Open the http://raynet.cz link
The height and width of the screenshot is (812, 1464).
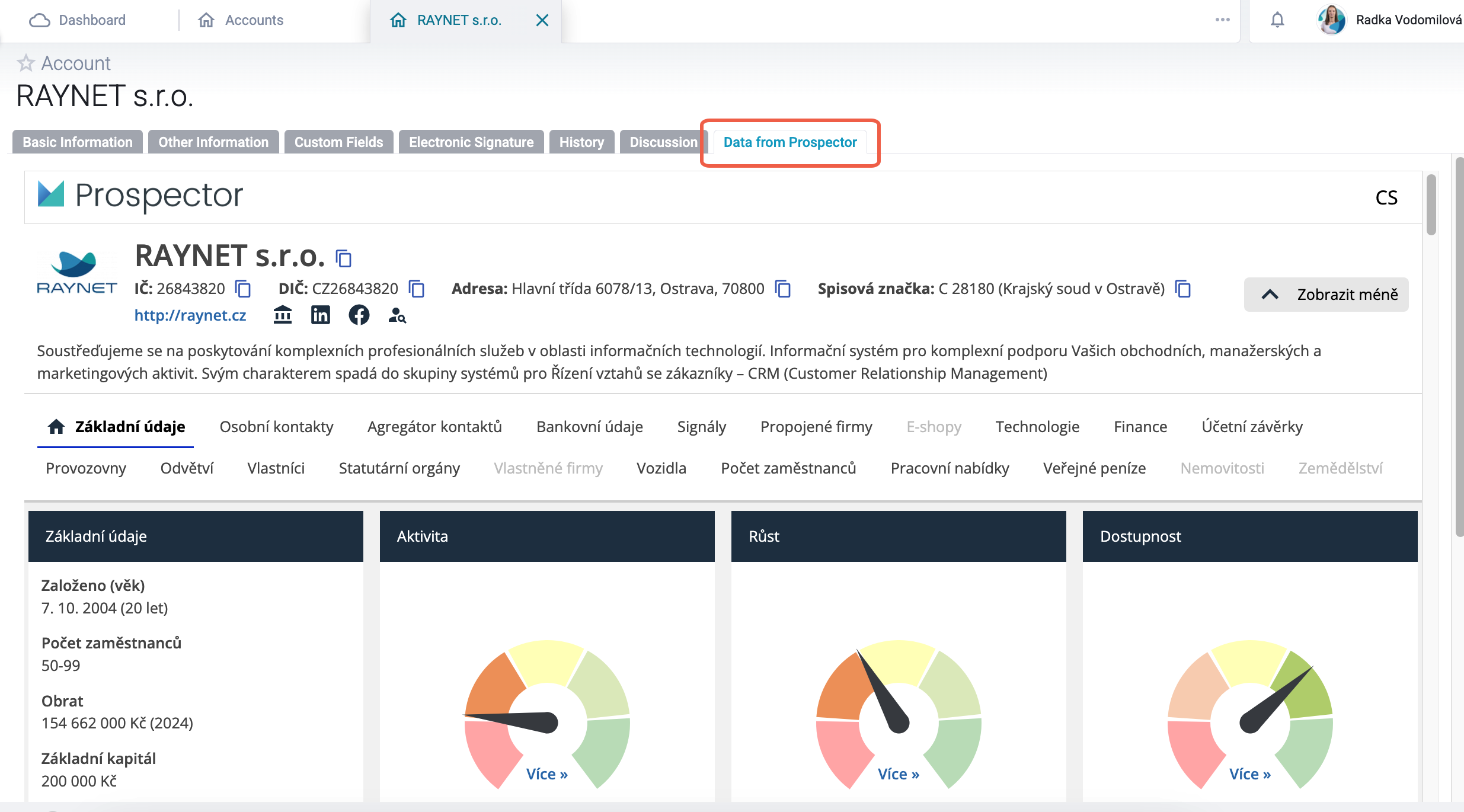coord(190,315)
